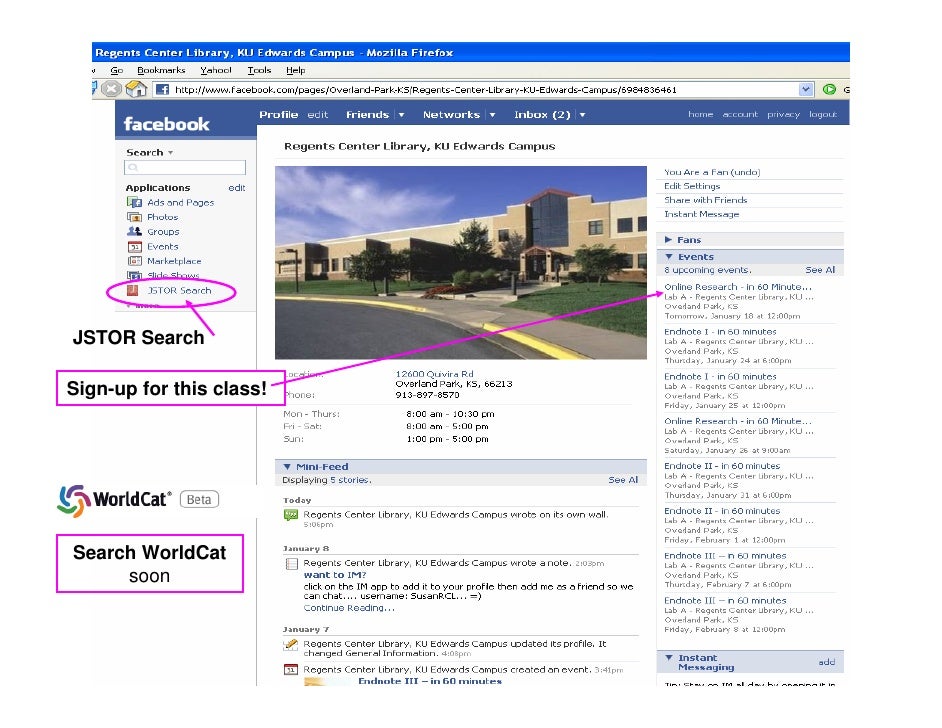942x728 pixels.
Task: Click Edit Settings
Action: pyautogui.click(x=692, y=186)
